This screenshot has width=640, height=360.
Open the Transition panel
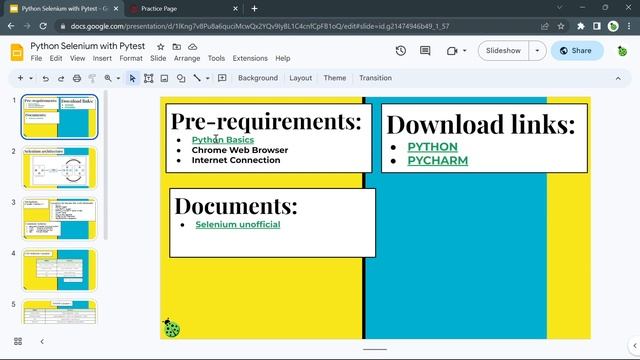click(x=376, y=78)
